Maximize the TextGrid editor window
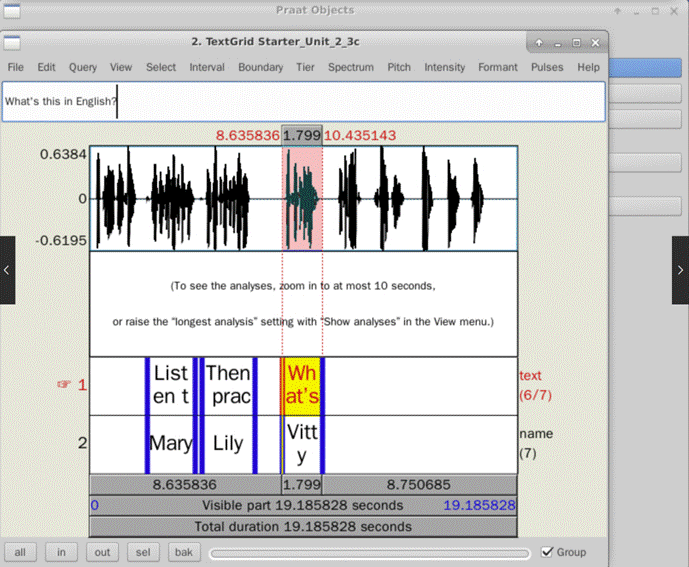689x567 pixels. [577, 43]
